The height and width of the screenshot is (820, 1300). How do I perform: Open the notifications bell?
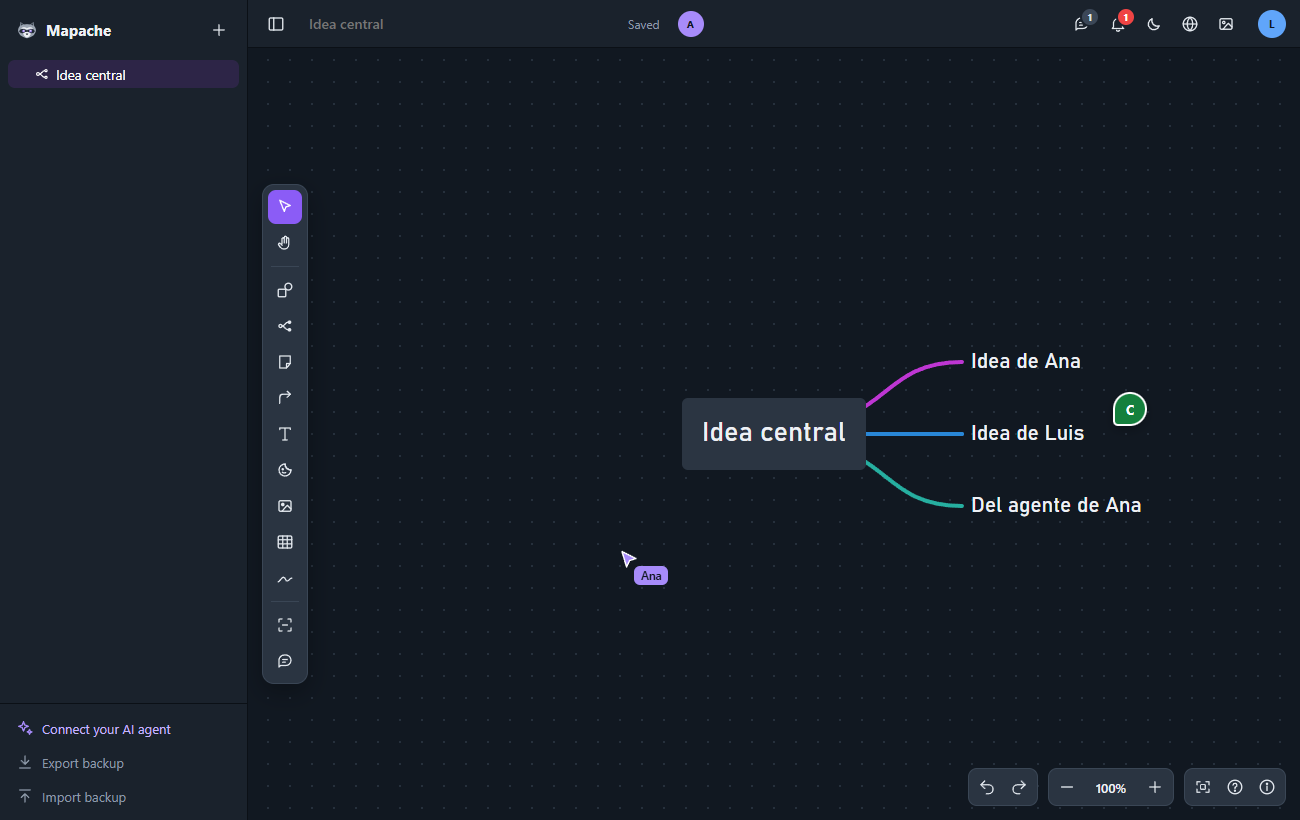1118,24
